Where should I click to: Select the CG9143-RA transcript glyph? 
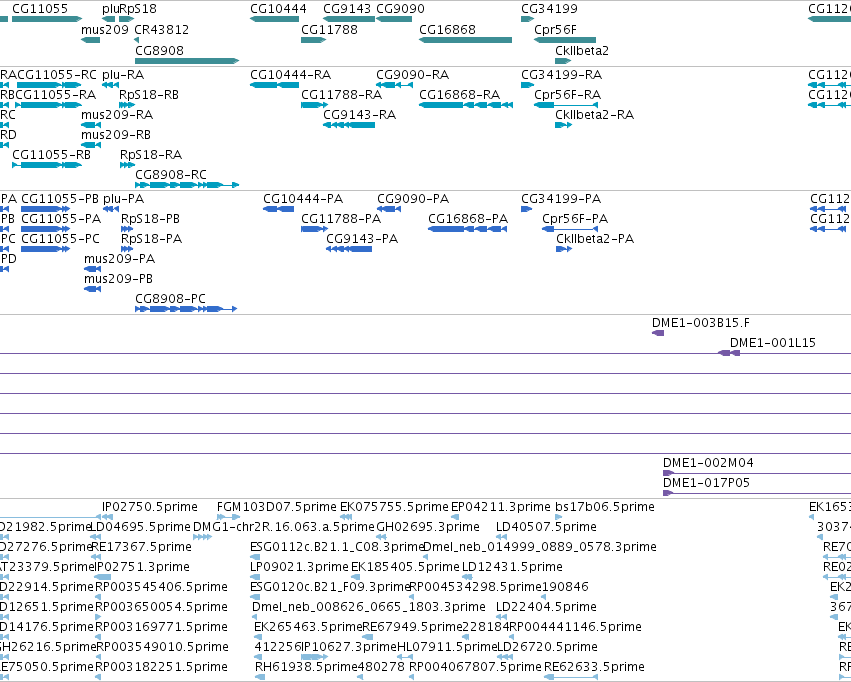point(349,125)
